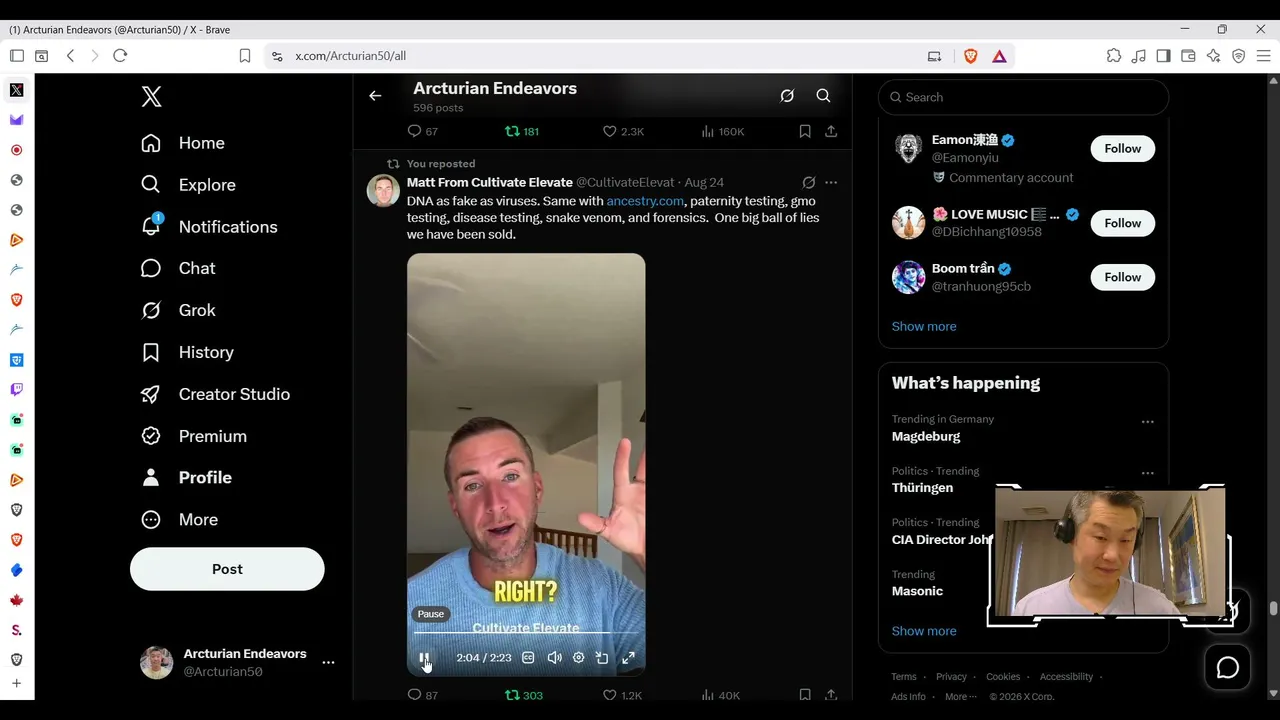
Task: Click the X logo above Home
Action: [x=151, y=96]
